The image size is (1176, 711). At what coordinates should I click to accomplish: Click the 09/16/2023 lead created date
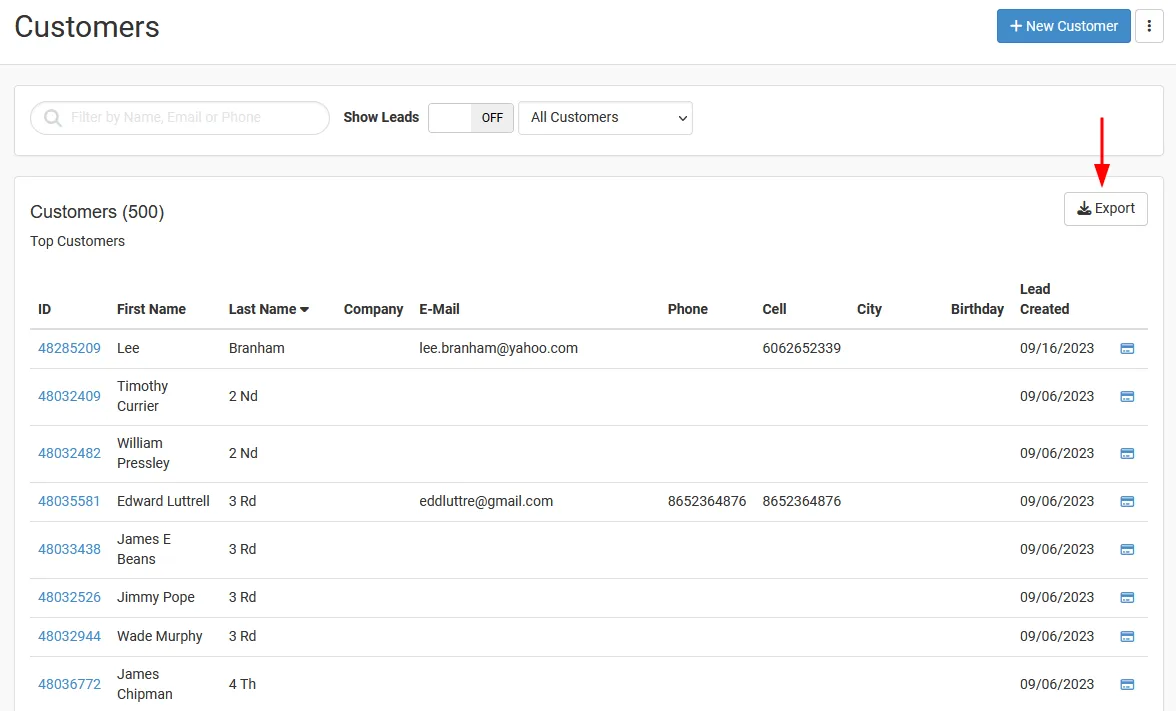1057,348
